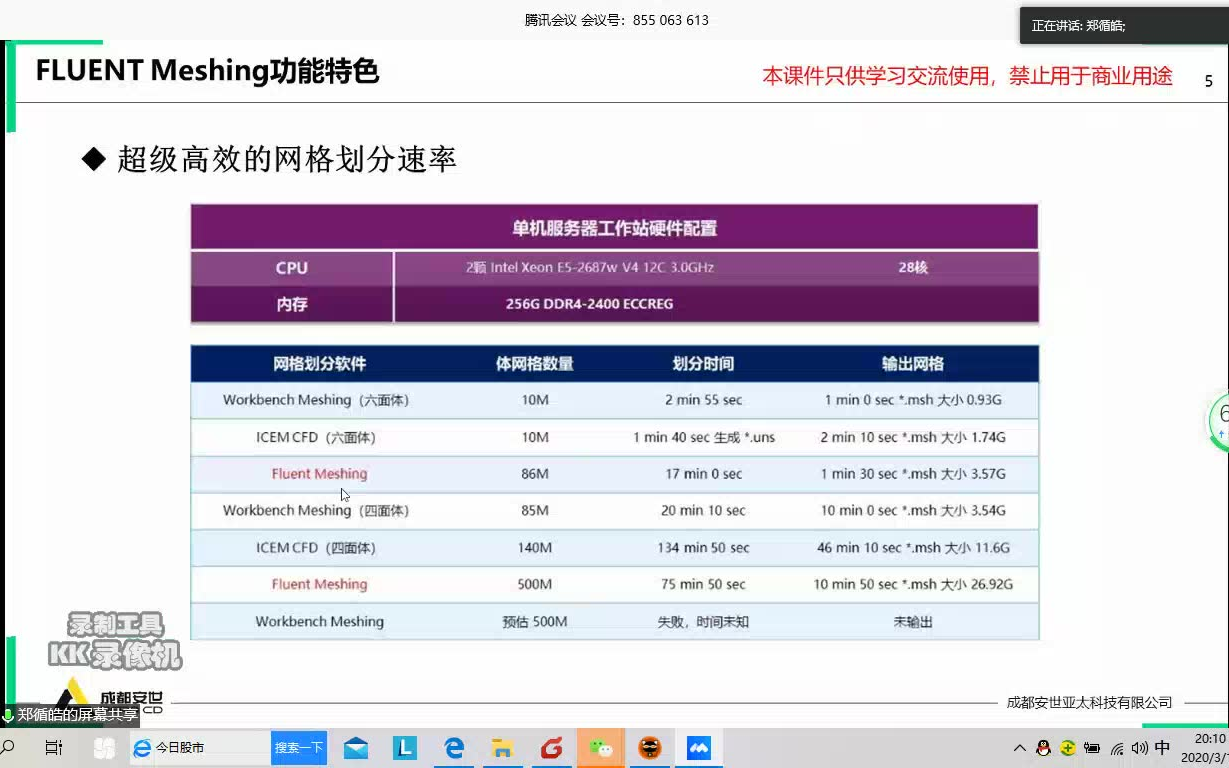Expand hidden tray icons with the chevron
This screenshot has height=768, width=1229.
point(1019,747)
